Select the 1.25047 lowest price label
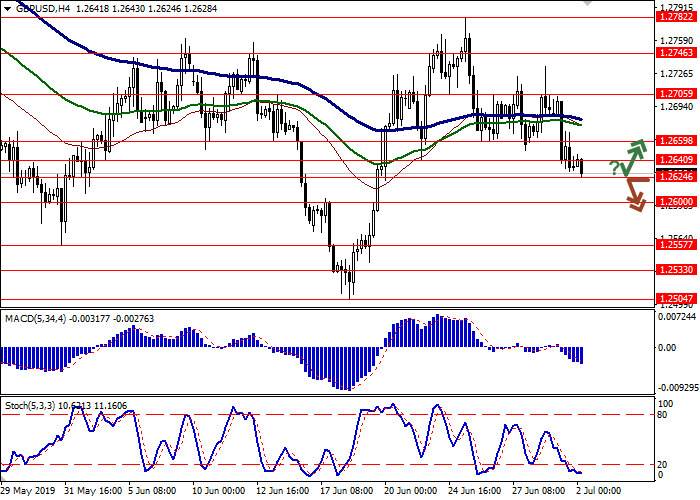 click(674, 297)
